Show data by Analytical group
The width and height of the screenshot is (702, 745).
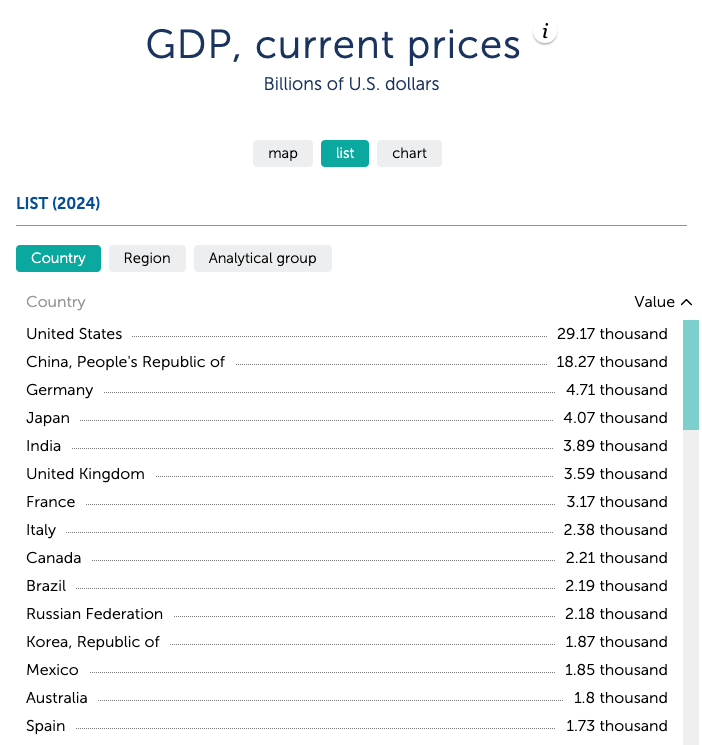click(263, 258)
